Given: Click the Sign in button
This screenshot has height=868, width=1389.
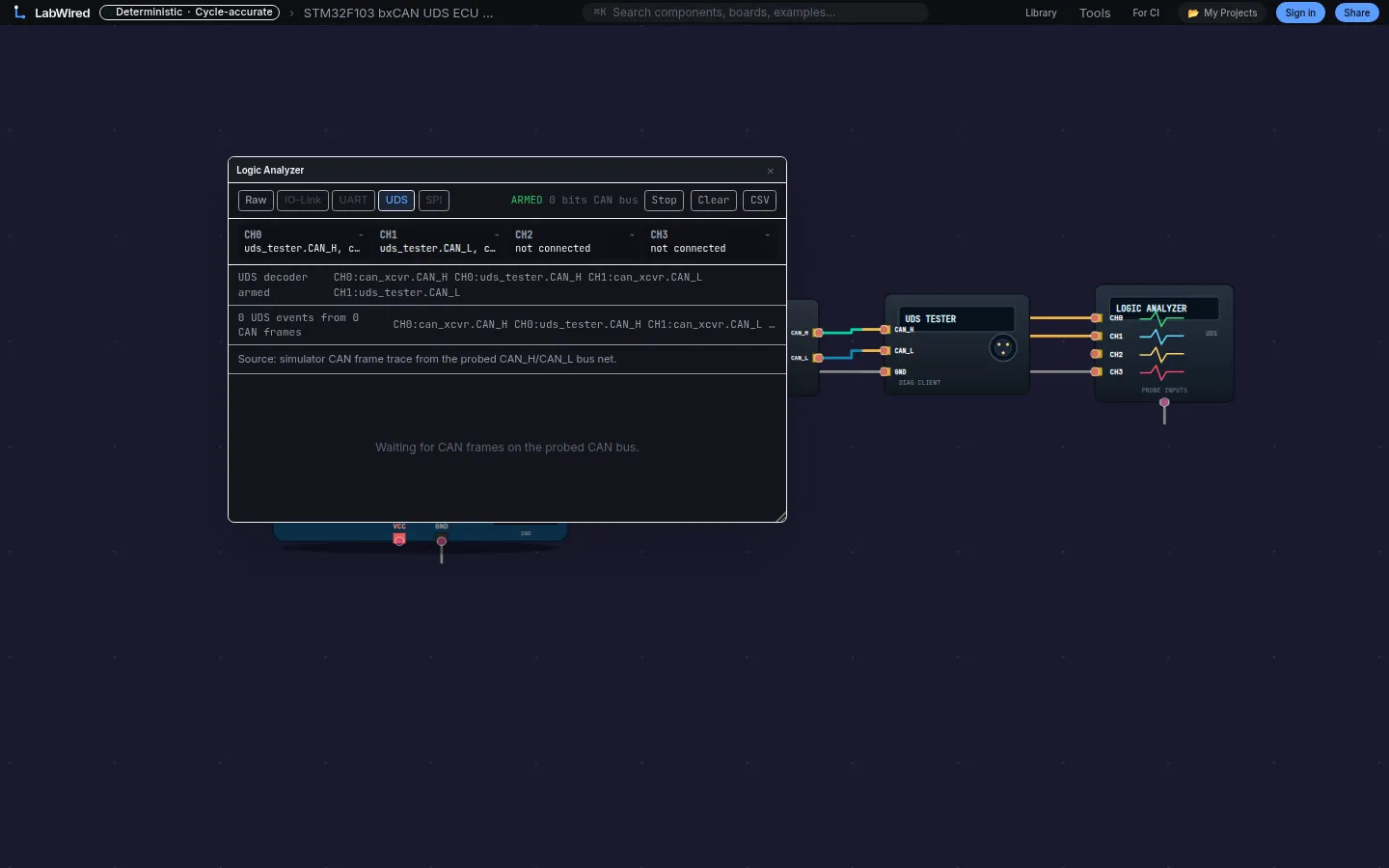Looking at the screenshot, I should pyautogui.click(x=1300, y=14).
